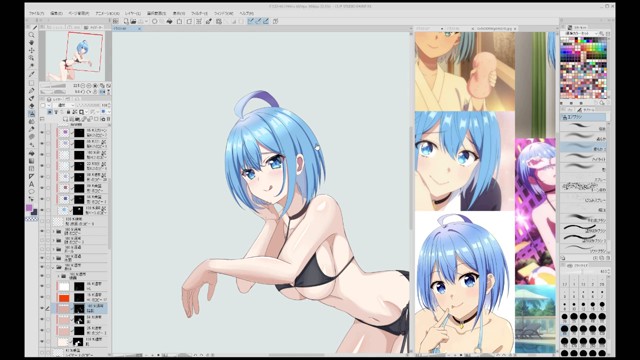The height and width of the screenshot is (360, 640).
Task: Select the Fill bucket tool in tool palette
Action: click(31, 153)
